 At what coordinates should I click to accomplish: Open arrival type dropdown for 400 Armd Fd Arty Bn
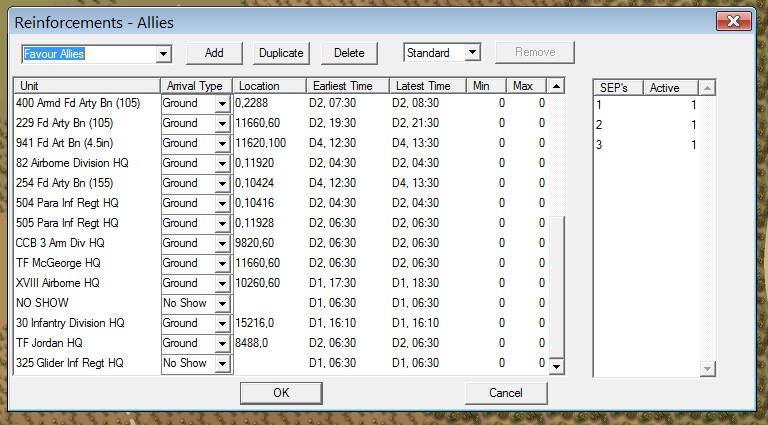(x=222, y=103)
